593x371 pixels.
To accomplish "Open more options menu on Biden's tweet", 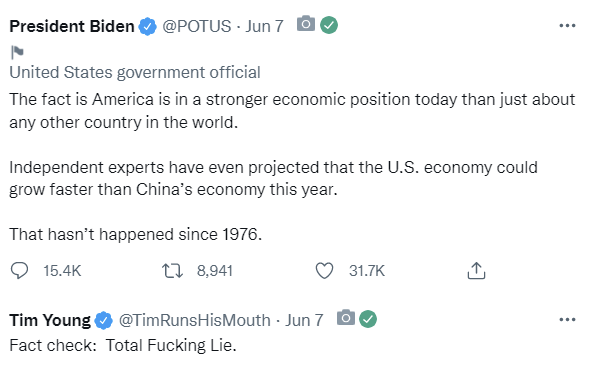I will click(x=567, y=26).
